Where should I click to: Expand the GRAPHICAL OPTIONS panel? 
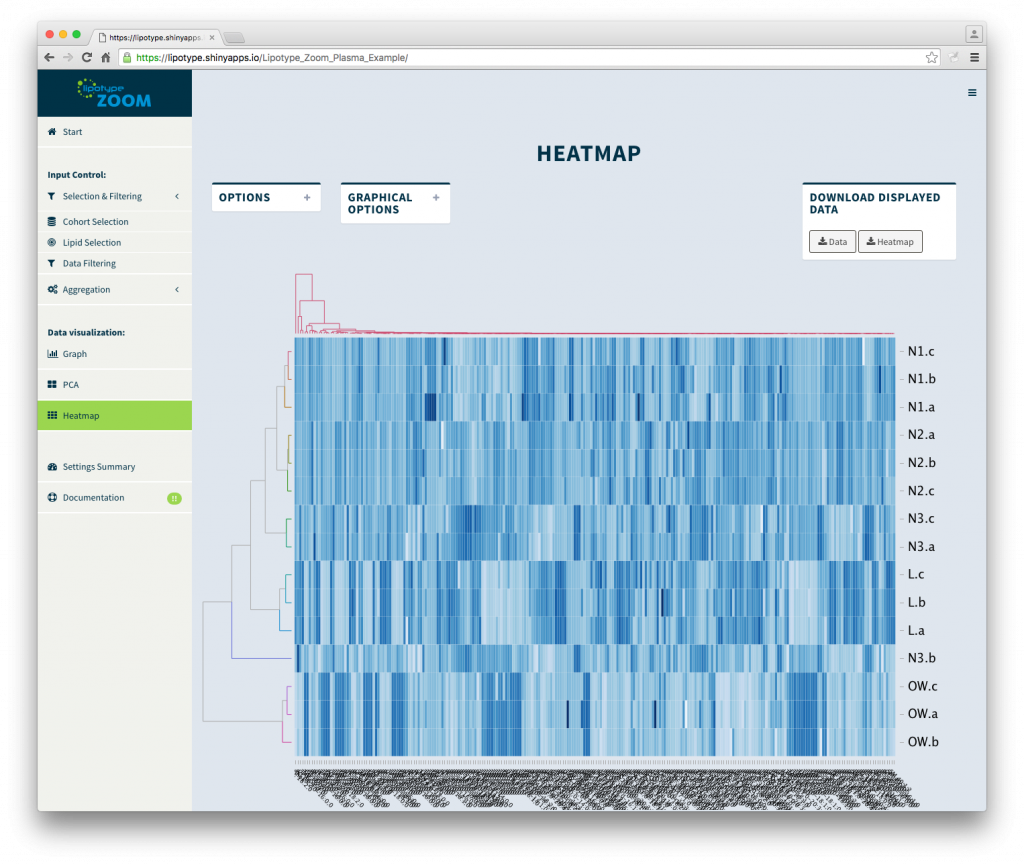click(x=436, y=197)
